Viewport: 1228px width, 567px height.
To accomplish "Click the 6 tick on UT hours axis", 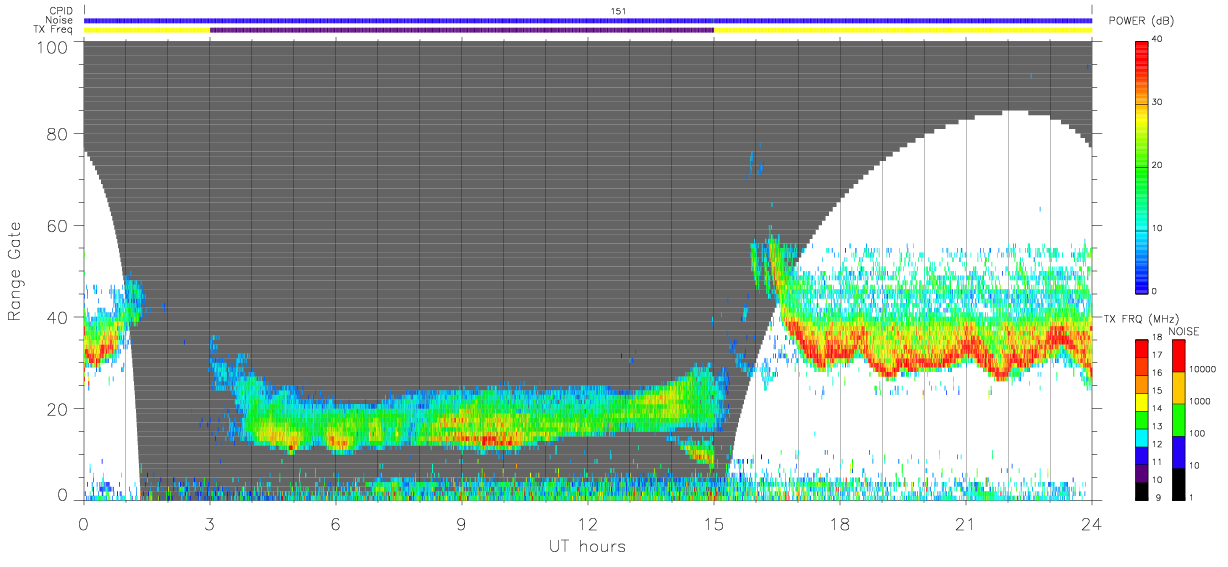I will pyautogui.click(x=336, y=525).
